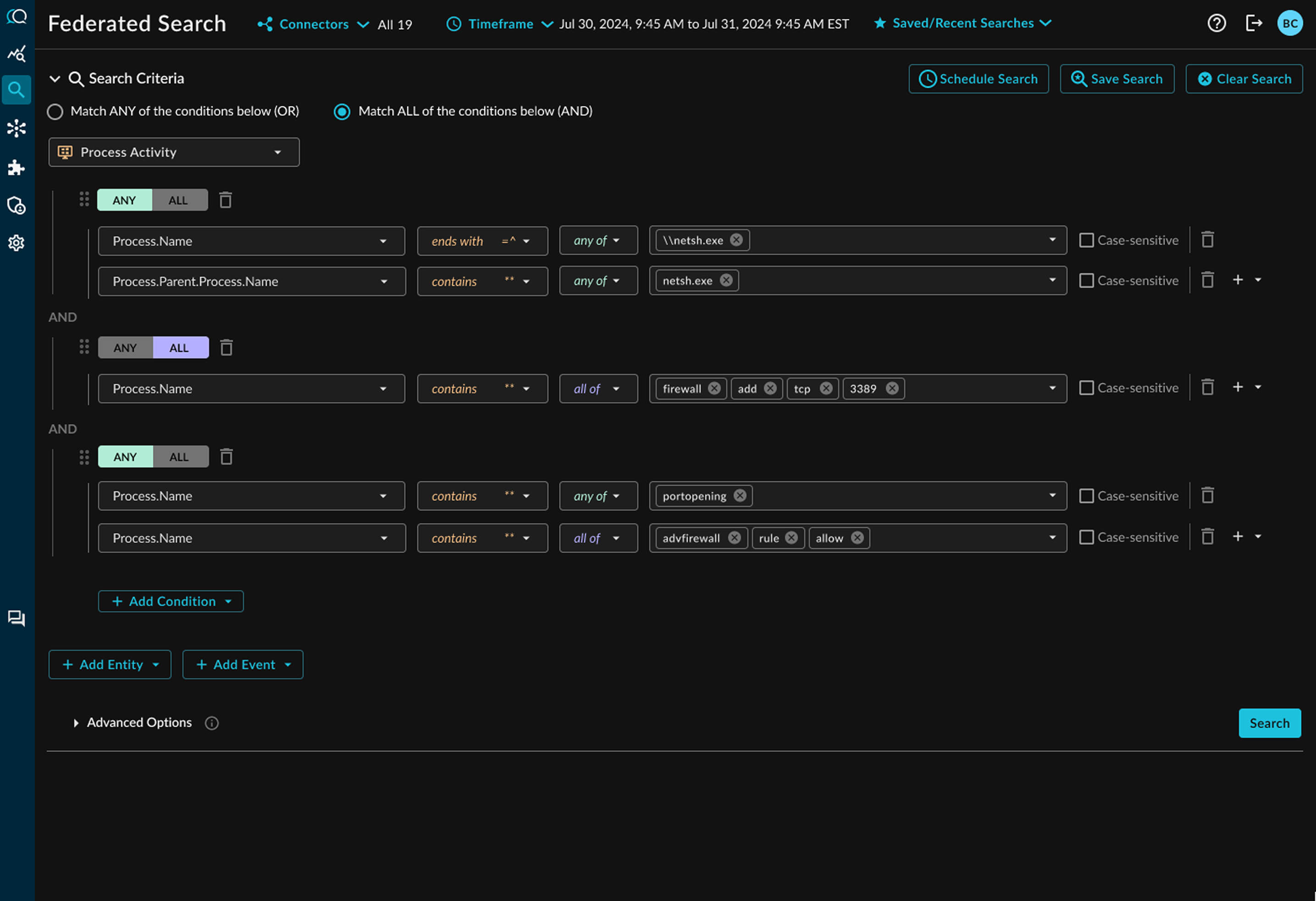The height and width of the screenshot is (901, 1316).
Task: Open the connectors hub sidebar icon
Action: 17,128
